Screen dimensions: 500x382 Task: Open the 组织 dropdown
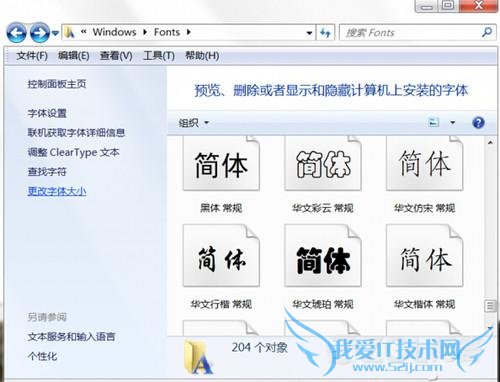tap(194, 123)
